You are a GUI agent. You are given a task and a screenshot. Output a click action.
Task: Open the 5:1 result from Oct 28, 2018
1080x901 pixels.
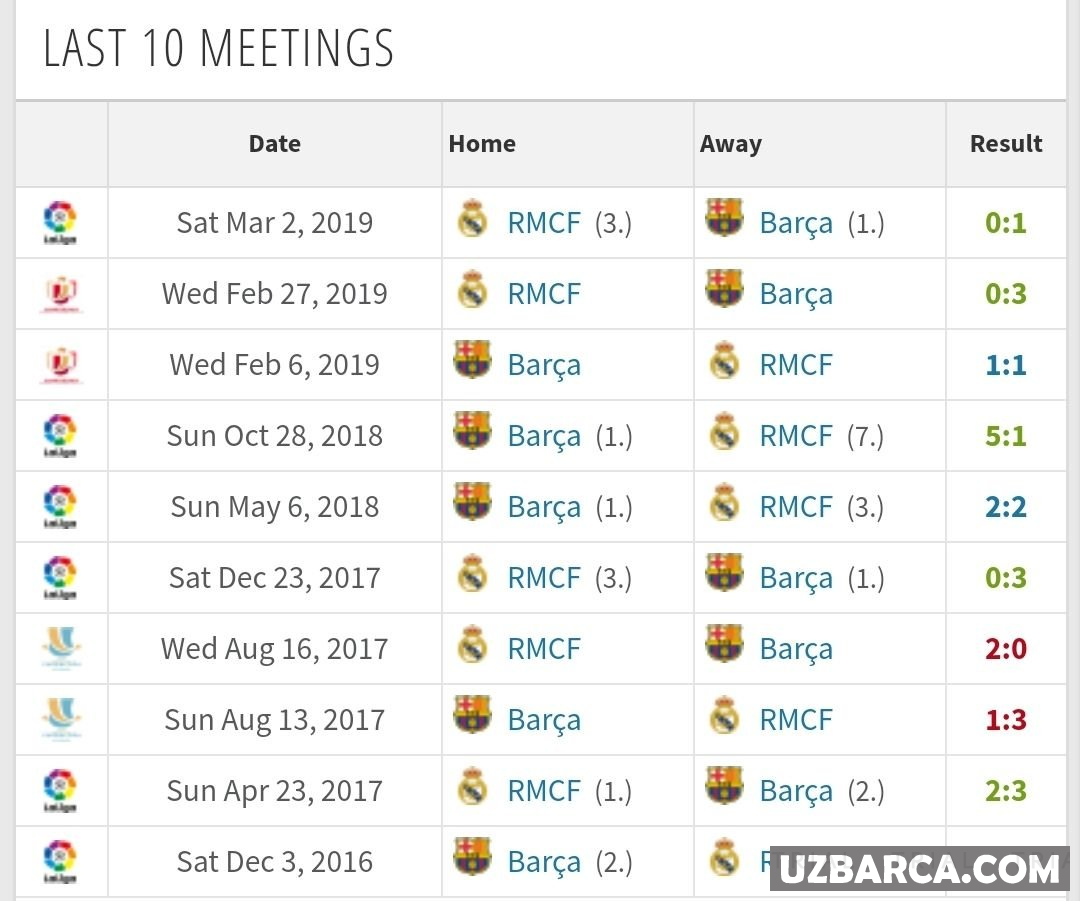point(1006,436)
